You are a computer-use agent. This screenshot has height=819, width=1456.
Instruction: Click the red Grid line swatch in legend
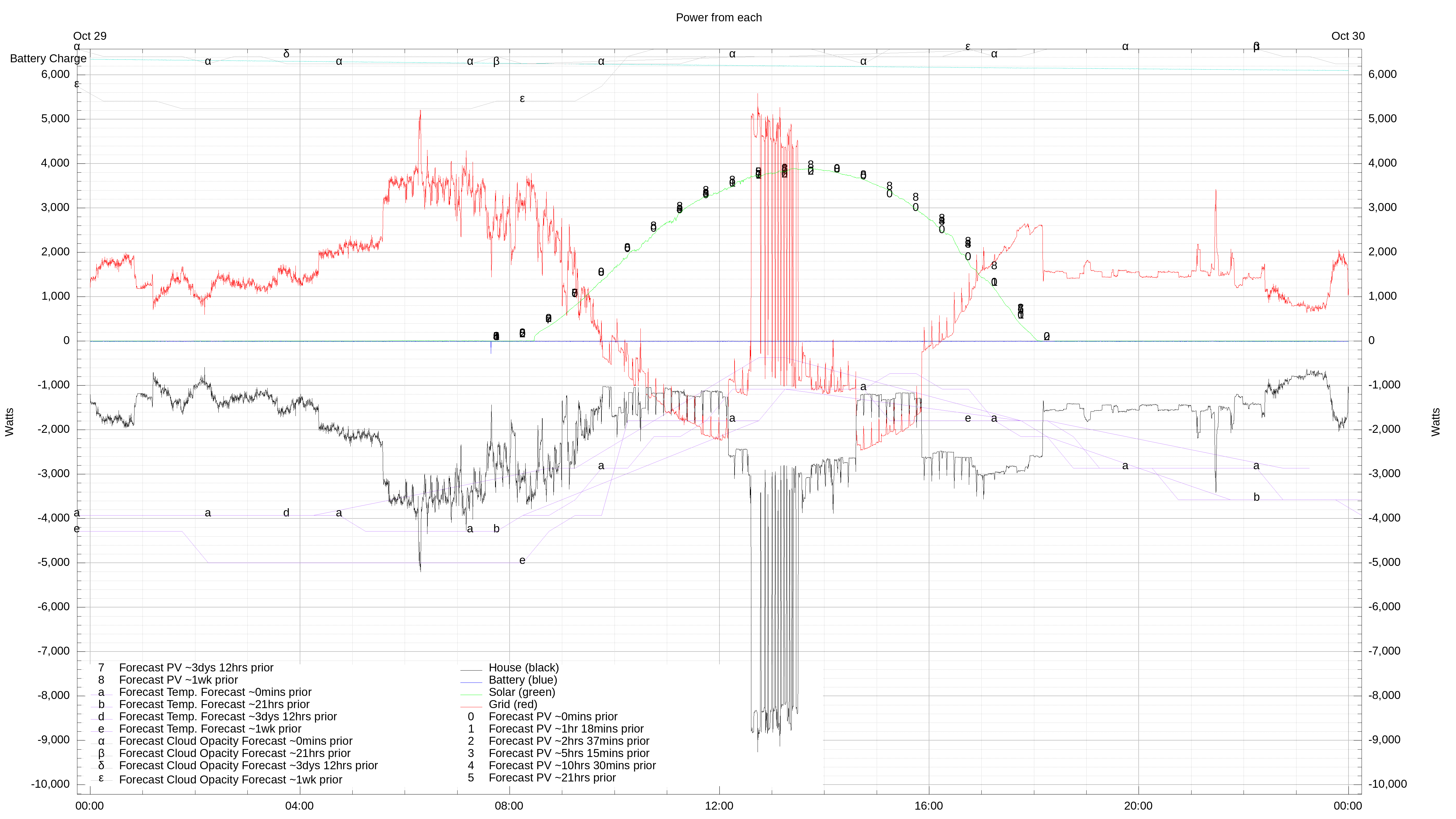(x=471, y=706)
